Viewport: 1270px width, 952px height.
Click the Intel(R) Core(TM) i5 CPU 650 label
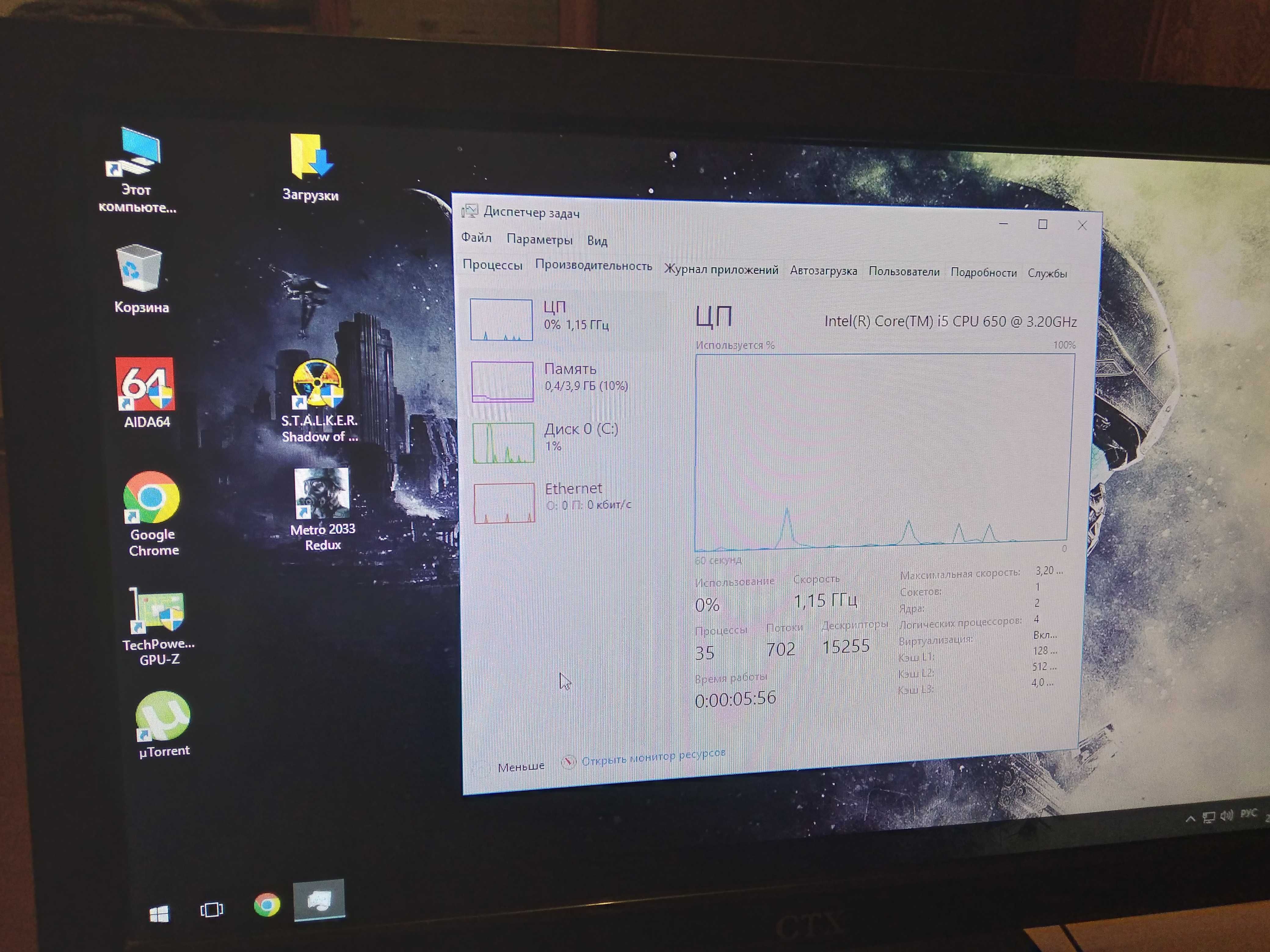click(x=950, y=321)
